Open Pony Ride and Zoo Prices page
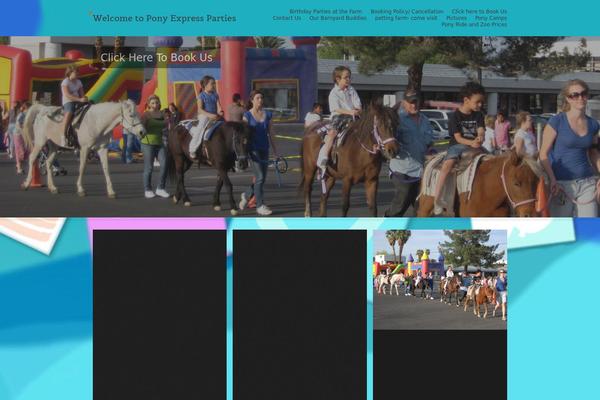Image resolution: width=600 pixels, height=400 pixels. (474, 24)
